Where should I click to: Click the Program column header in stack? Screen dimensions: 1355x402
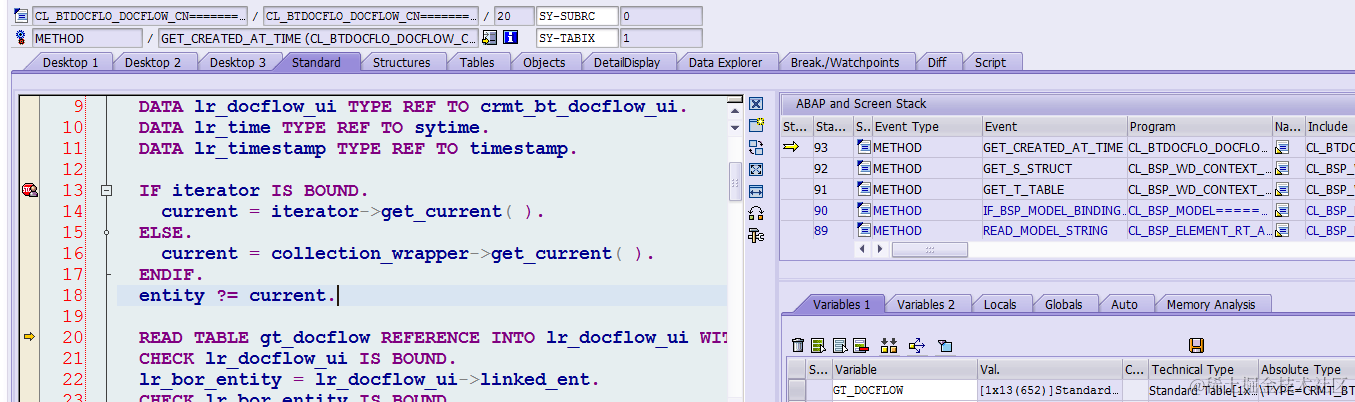[x=1198, y=127]
